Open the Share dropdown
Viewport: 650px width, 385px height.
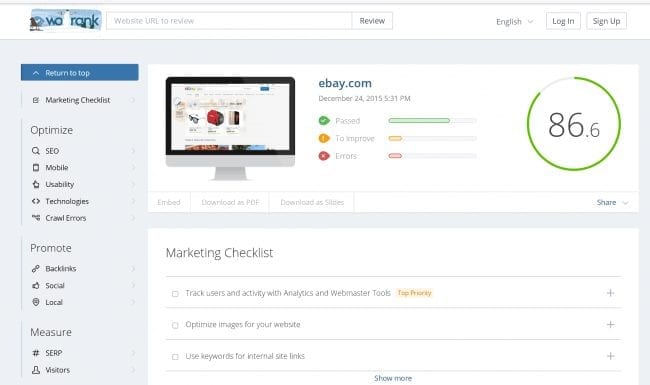click(612, 202)
